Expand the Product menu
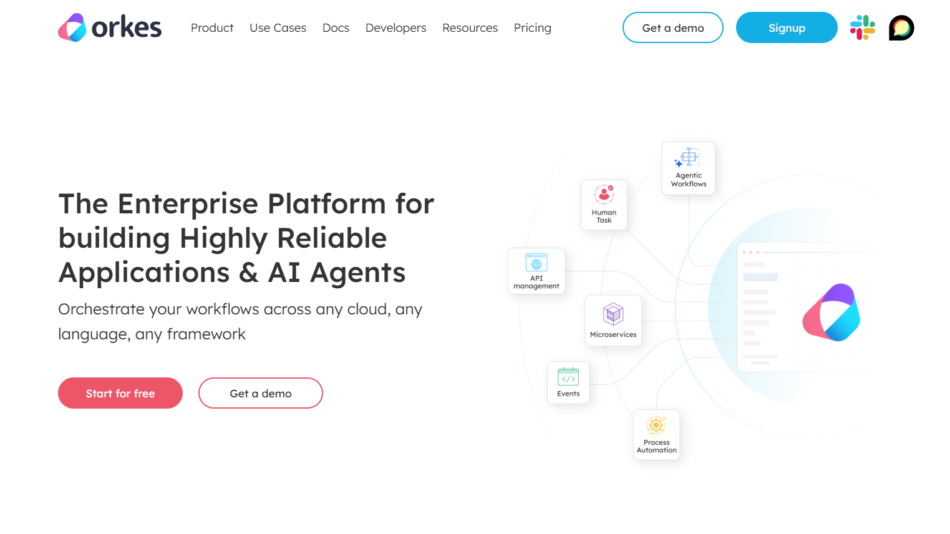This screenshot has height=534, width=950. [x=212, y=28]
